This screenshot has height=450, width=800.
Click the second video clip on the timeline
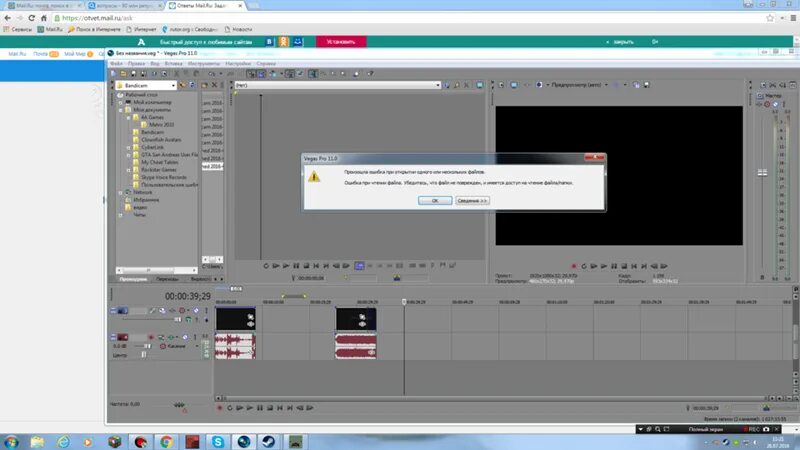click(x=356, y=319)
